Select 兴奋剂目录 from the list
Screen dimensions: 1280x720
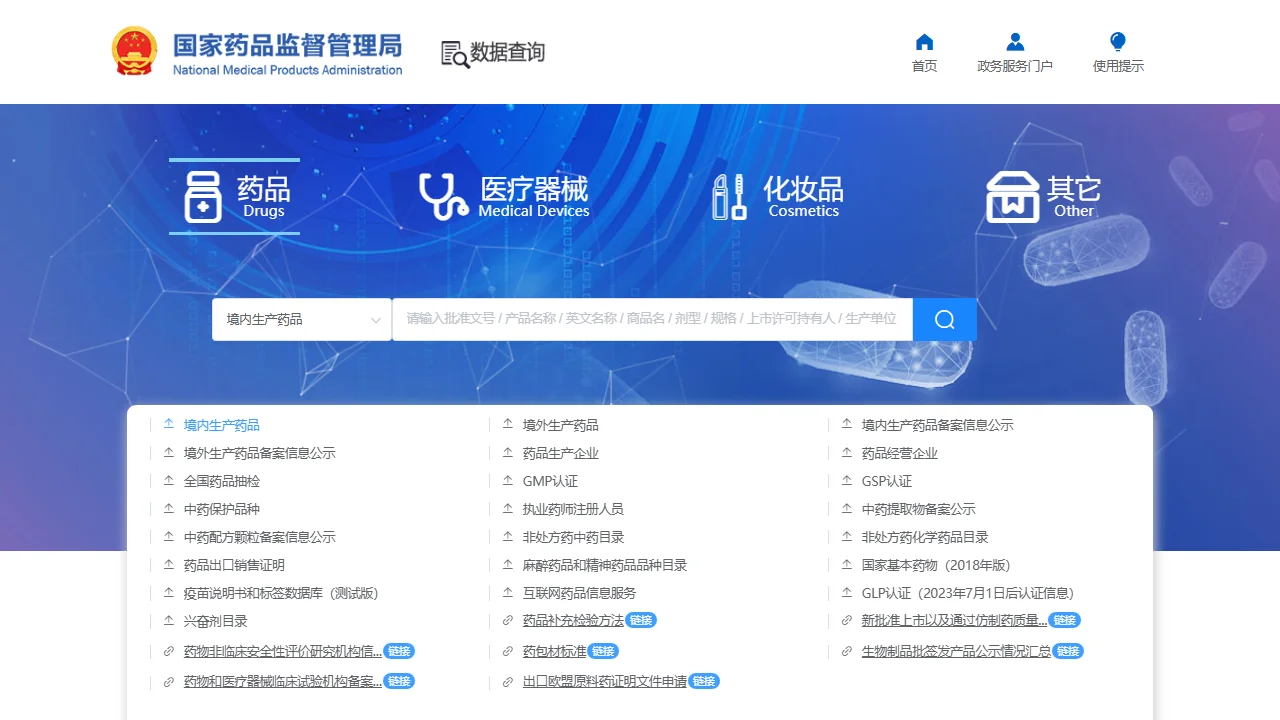pos(215,621)
